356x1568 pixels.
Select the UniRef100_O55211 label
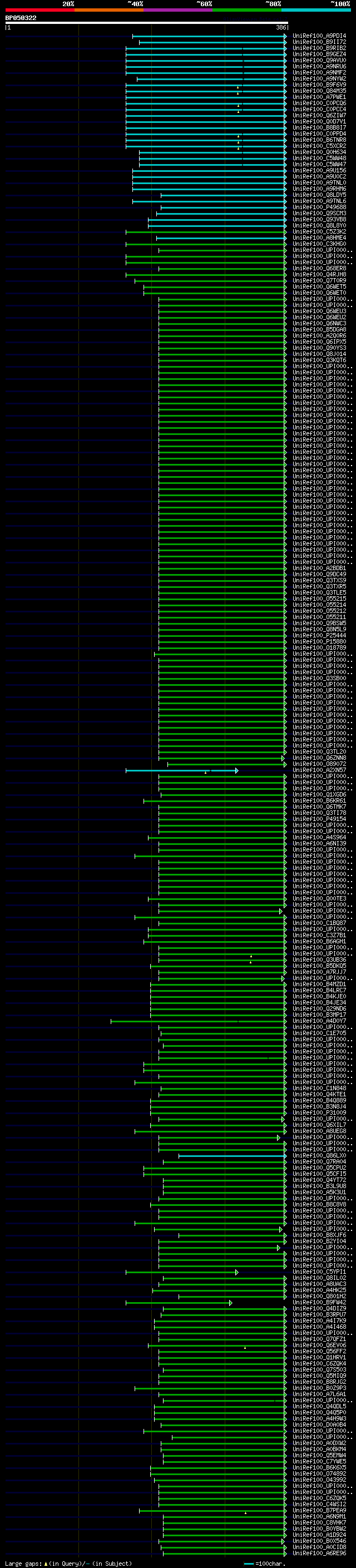pyautogui.click(x=319, y=617)
